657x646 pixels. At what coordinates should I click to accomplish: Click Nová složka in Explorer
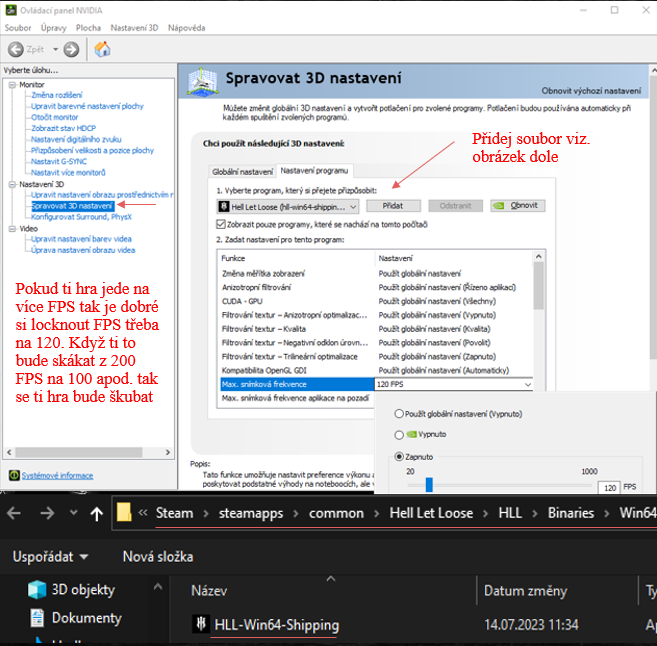[158, 557]
